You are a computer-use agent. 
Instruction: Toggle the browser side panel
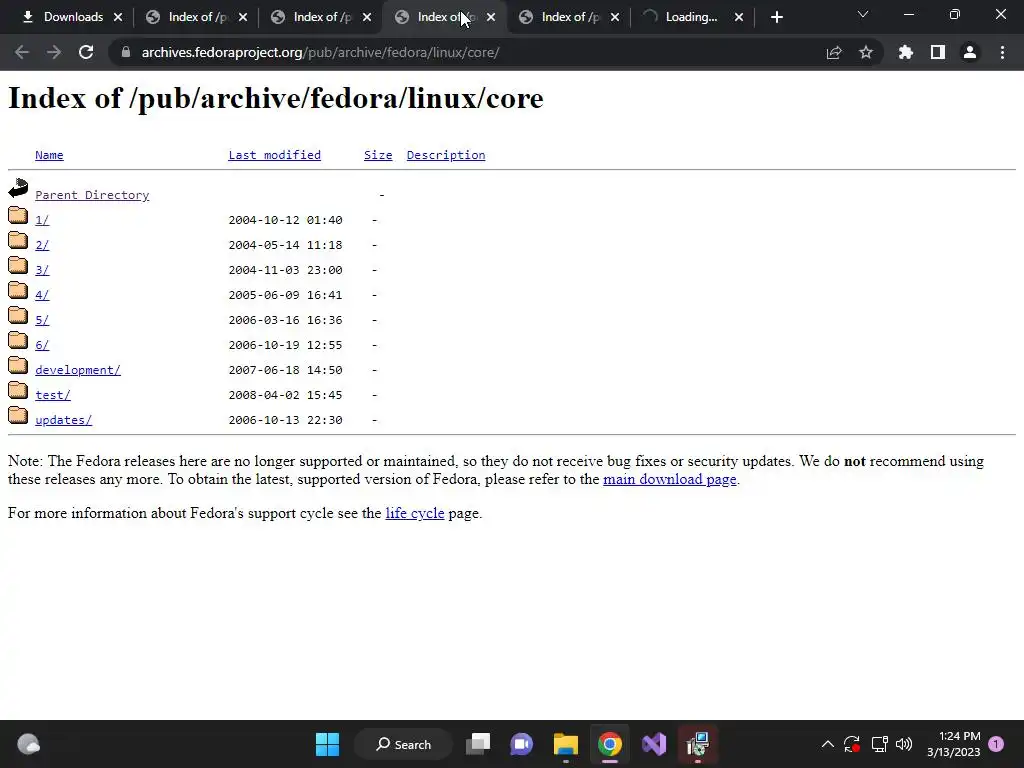click(938, 52)
